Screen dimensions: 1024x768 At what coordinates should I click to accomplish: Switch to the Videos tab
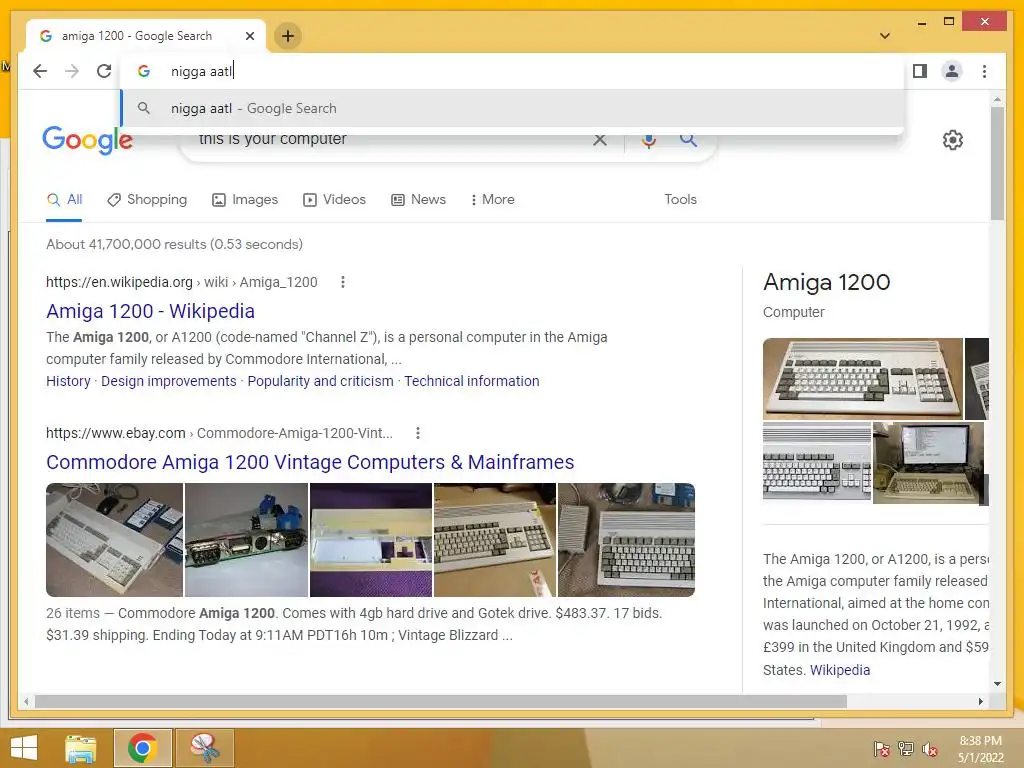[x=334, y=200]
